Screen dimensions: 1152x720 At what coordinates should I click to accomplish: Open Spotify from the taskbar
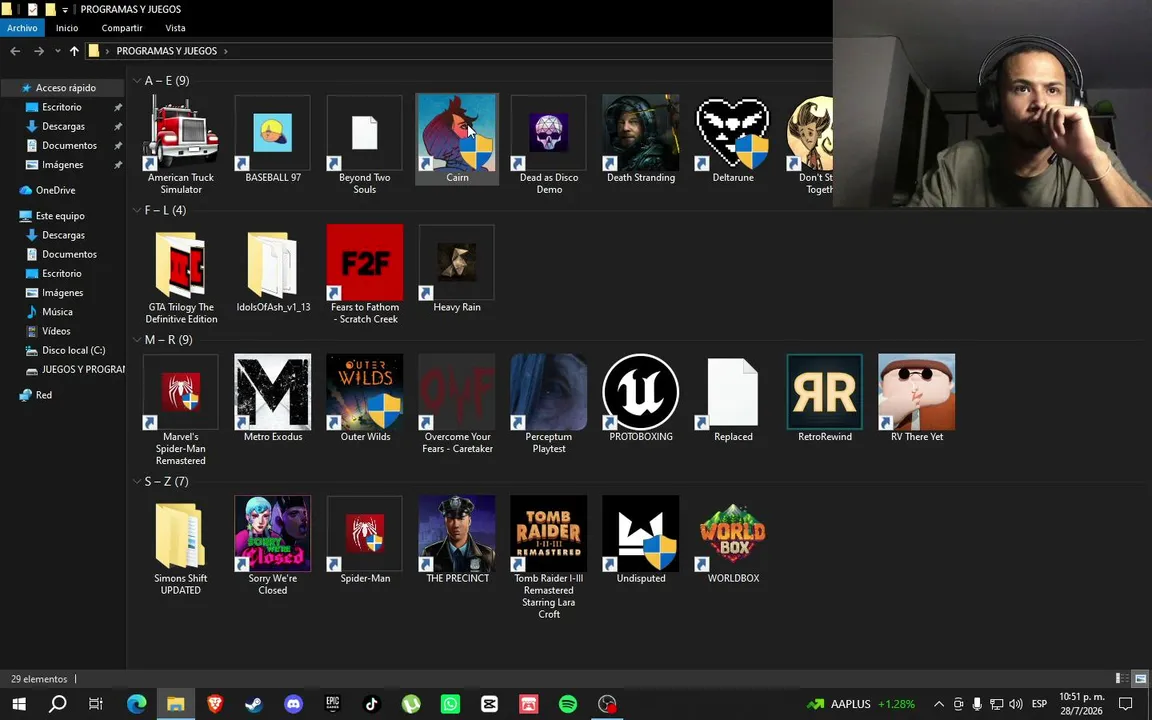point(567,704)
